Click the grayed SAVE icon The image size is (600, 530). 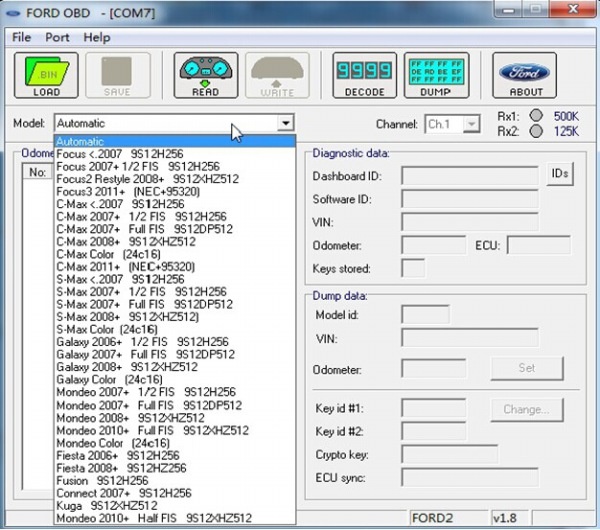(117, 75)
